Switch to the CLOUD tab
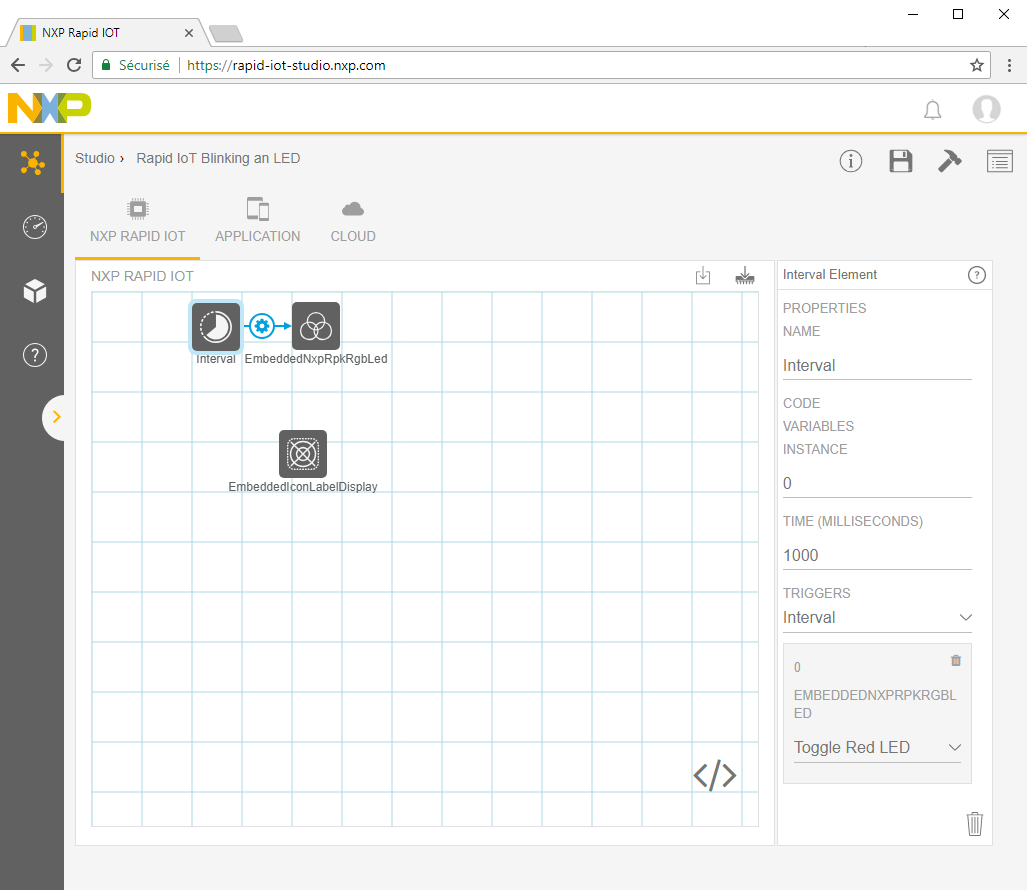 (353, 222)
